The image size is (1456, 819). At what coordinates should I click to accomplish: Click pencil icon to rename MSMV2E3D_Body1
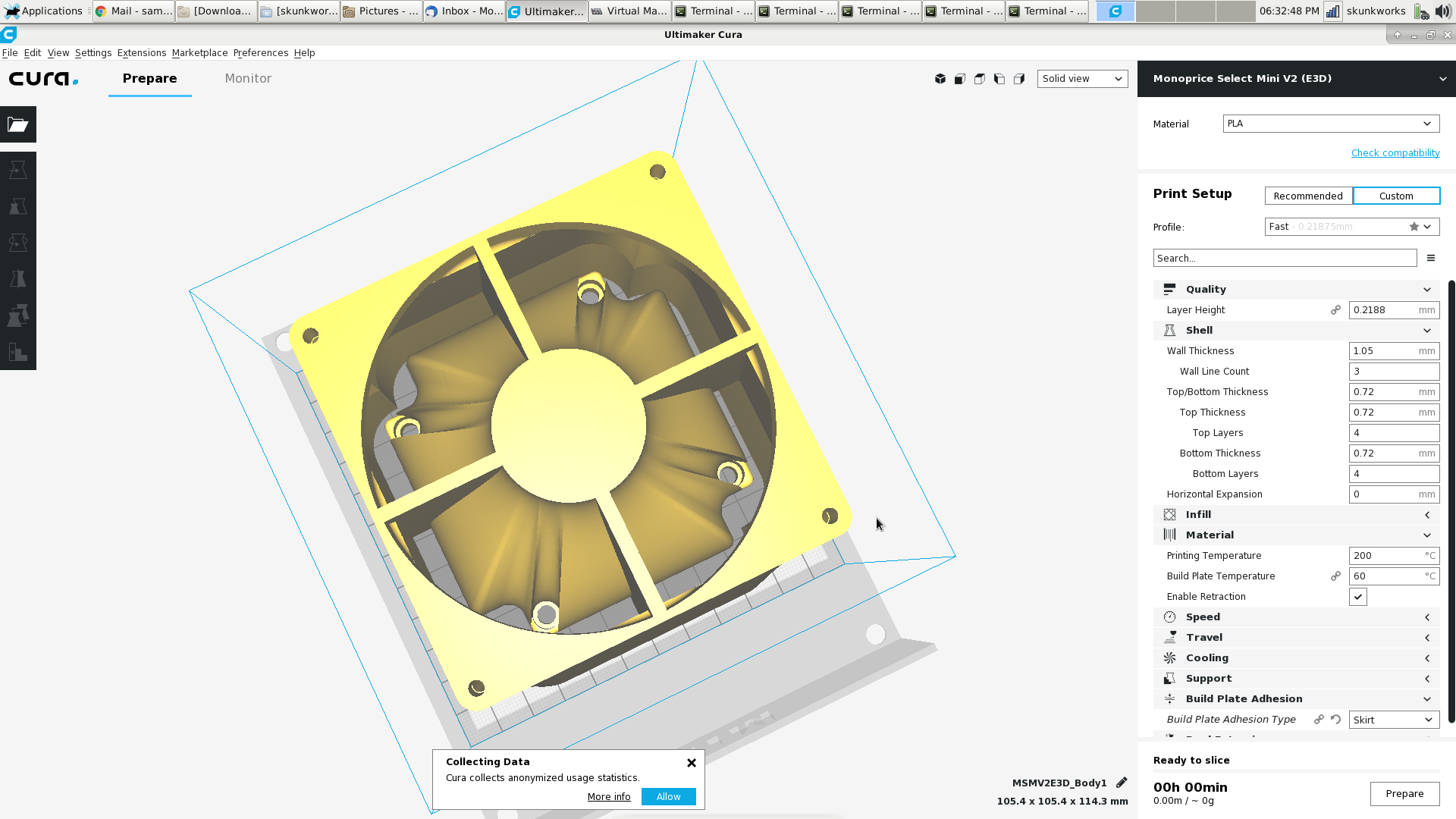coord(1122,783)
